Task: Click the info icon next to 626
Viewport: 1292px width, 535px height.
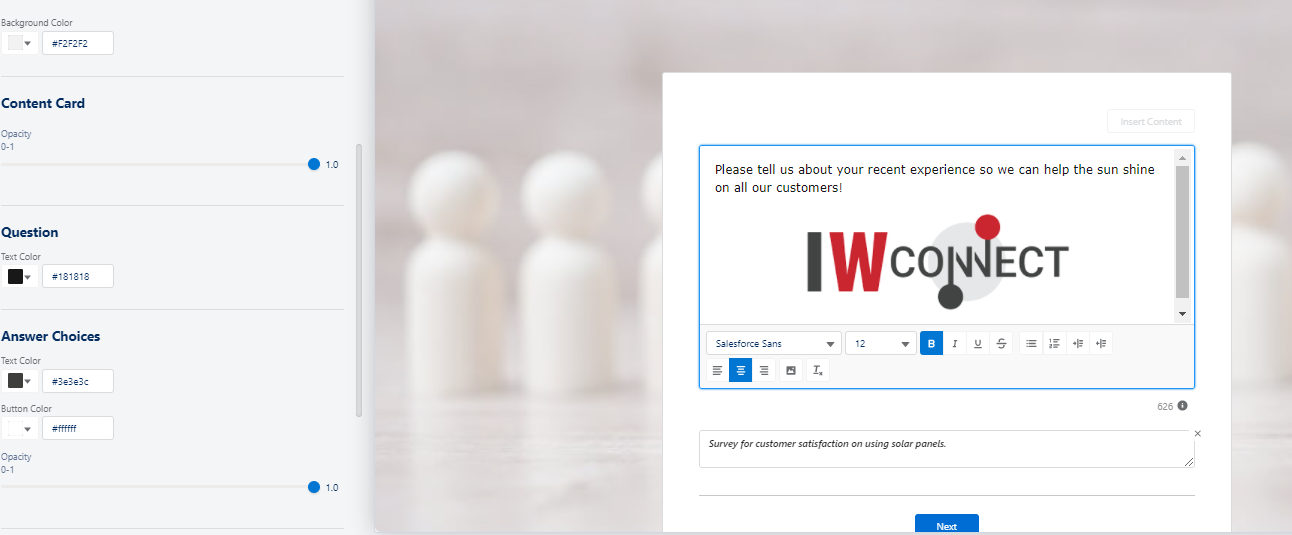Action: coord(1183,406)
